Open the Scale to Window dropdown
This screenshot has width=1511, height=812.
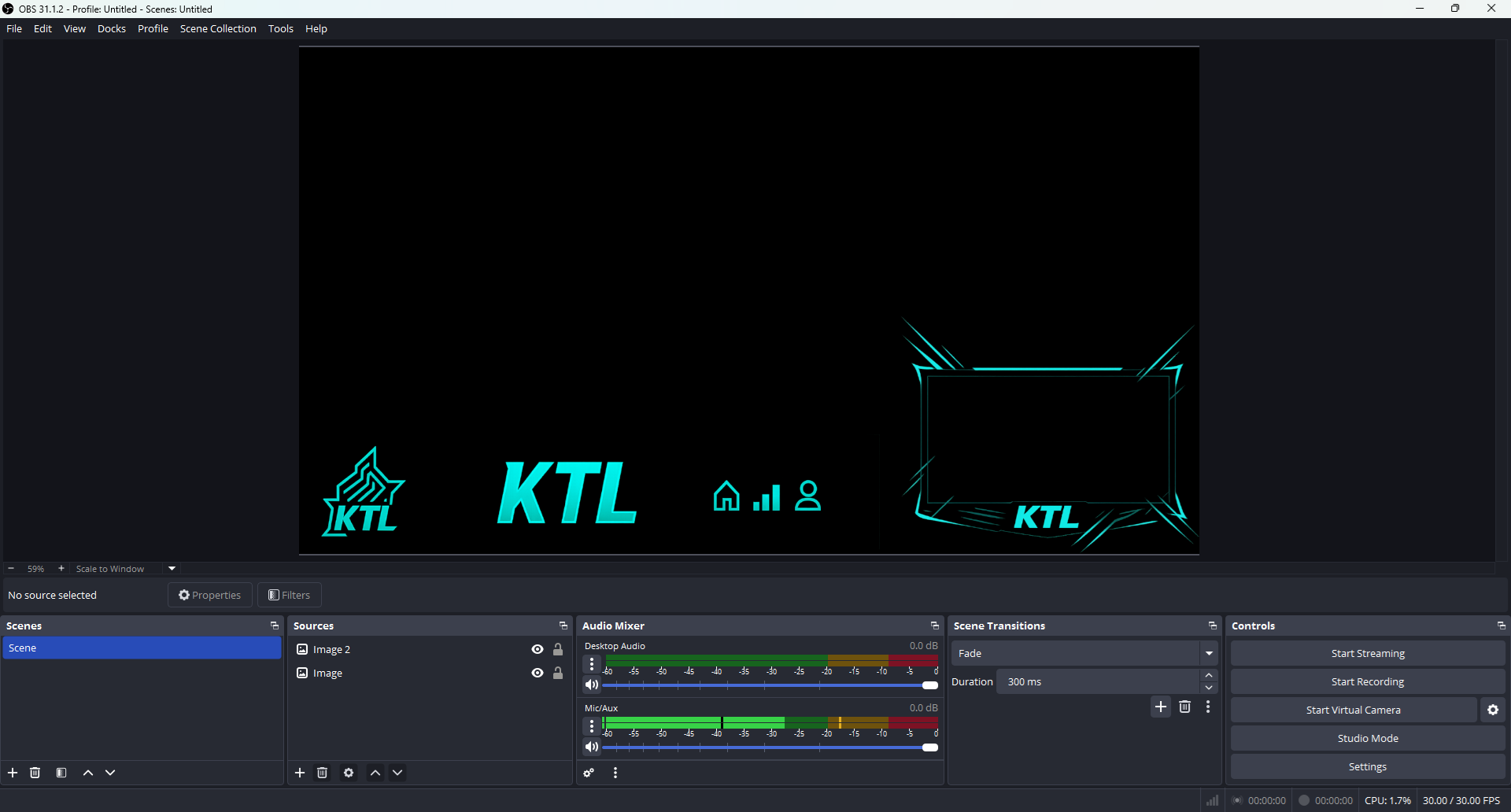point(171,568)
